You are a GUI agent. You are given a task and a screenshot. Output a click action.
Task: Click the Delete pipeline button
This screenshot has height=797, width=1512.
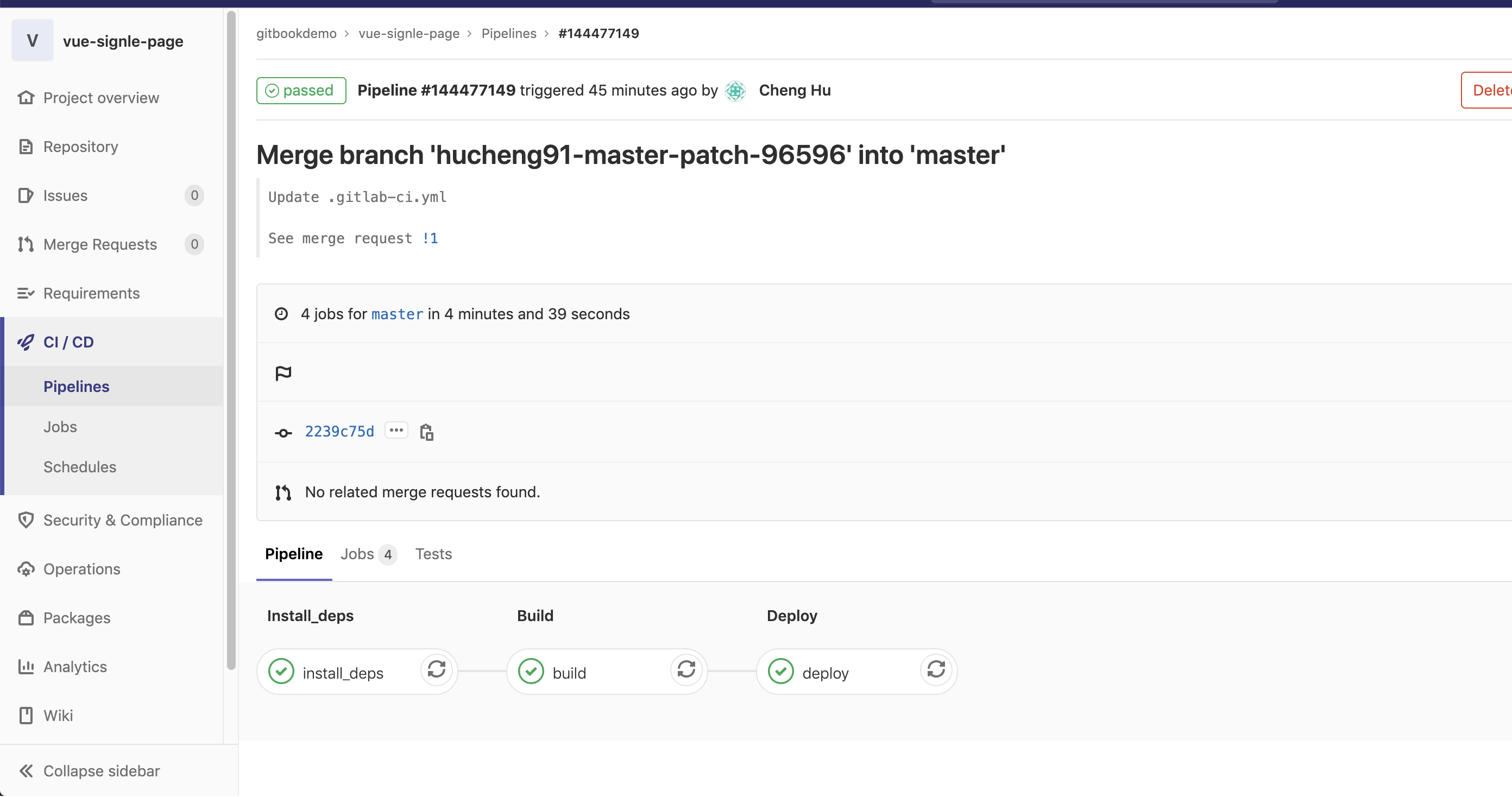point(1490,90)
